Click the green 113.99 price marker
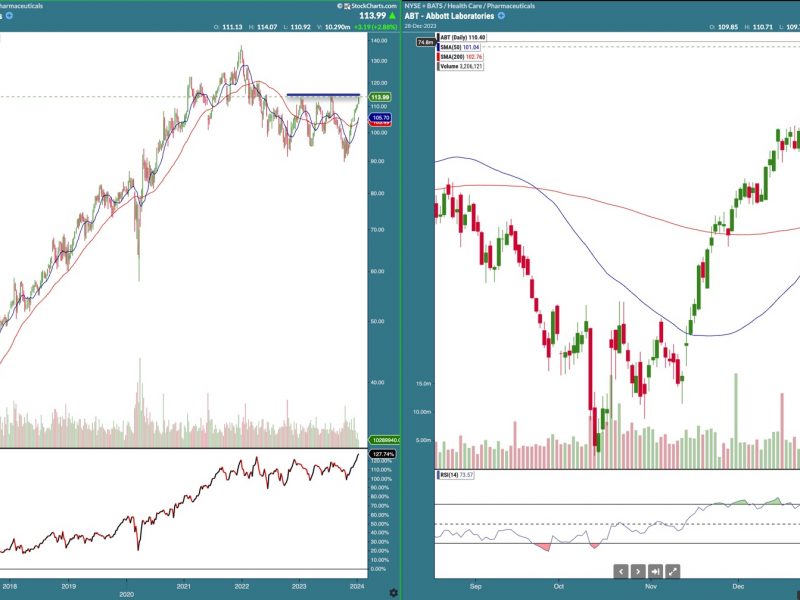Viewport: 800px width, 600px height. [380, 97]
